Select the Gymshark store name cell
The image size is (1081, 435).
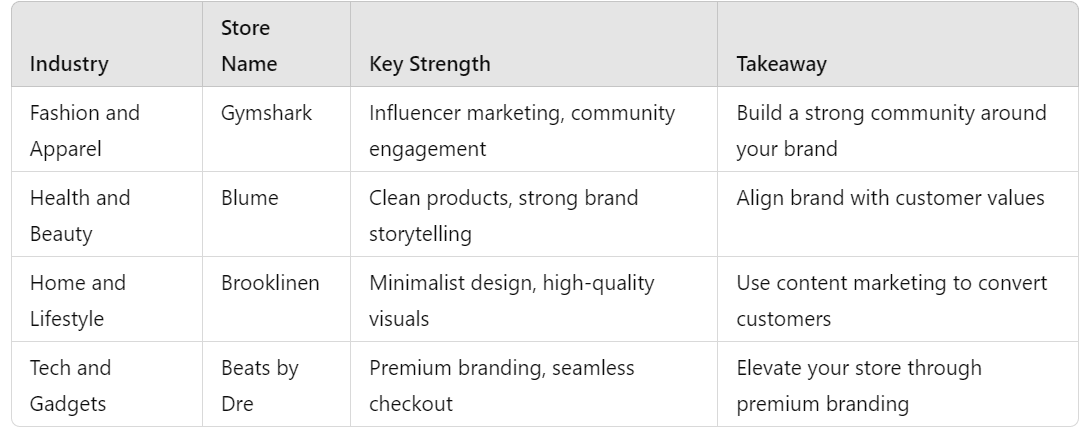267,113
